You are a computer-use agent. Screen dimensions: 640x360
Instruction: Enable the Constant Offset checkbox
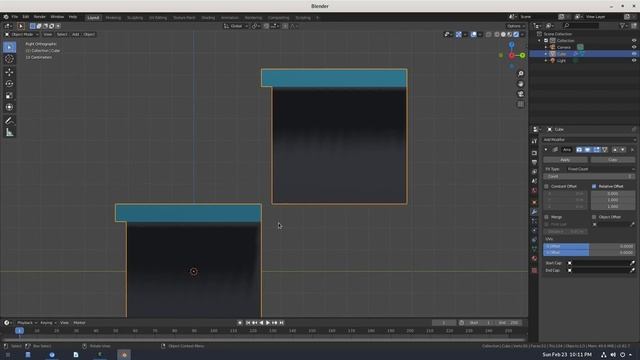(x=547, y=187)
